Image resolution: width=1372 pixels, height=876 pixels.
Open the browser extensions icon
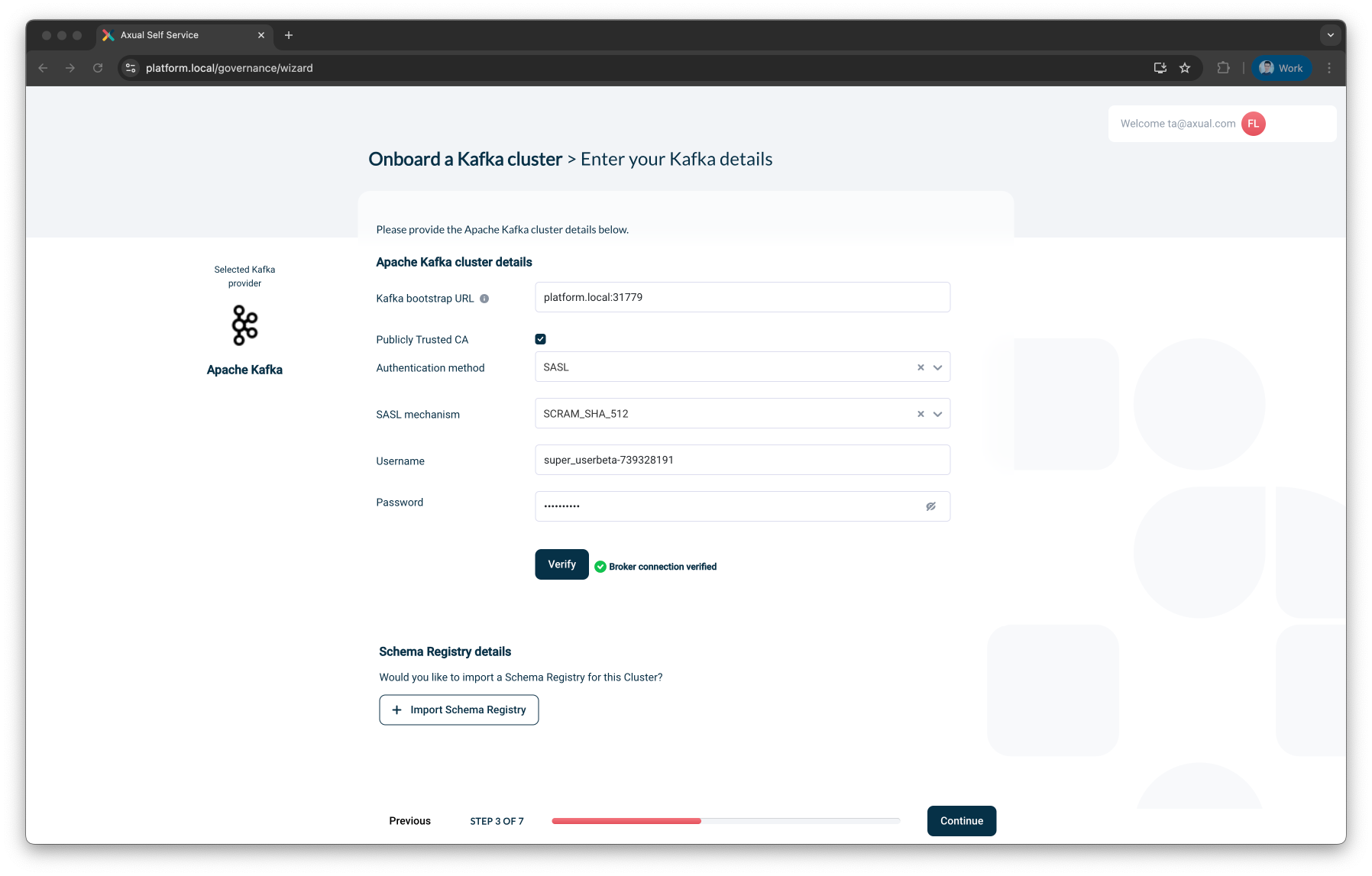(x=1224, y=68)
